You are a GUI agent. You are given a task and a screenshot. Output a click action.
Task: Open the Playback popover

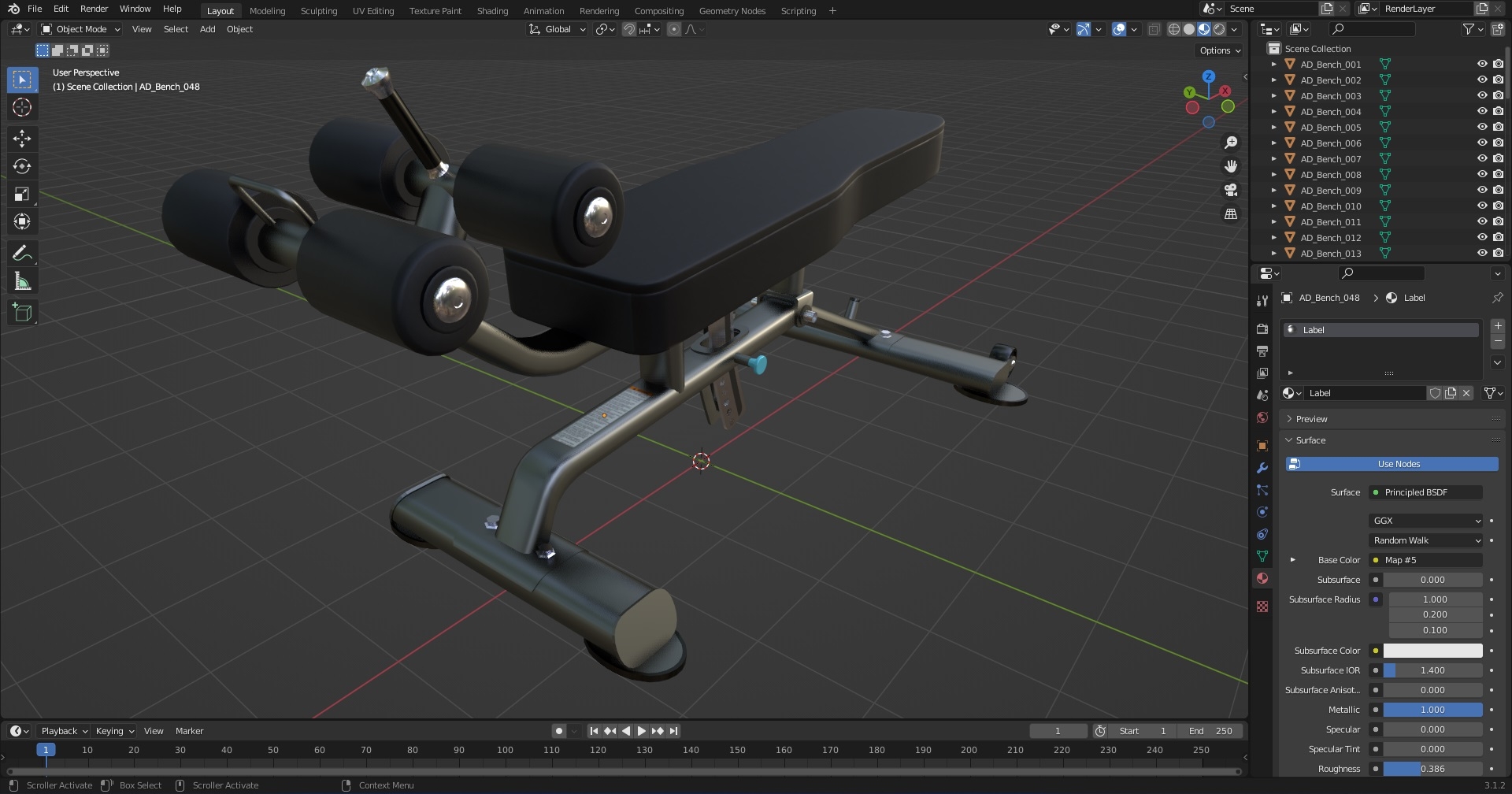pos(64,731)
